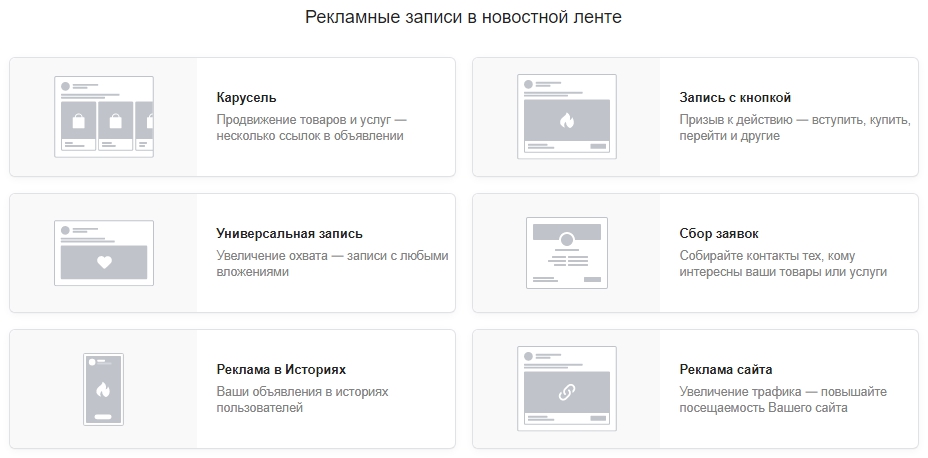
Task: Select the Сбор заявок title
Action: (718, 234)
